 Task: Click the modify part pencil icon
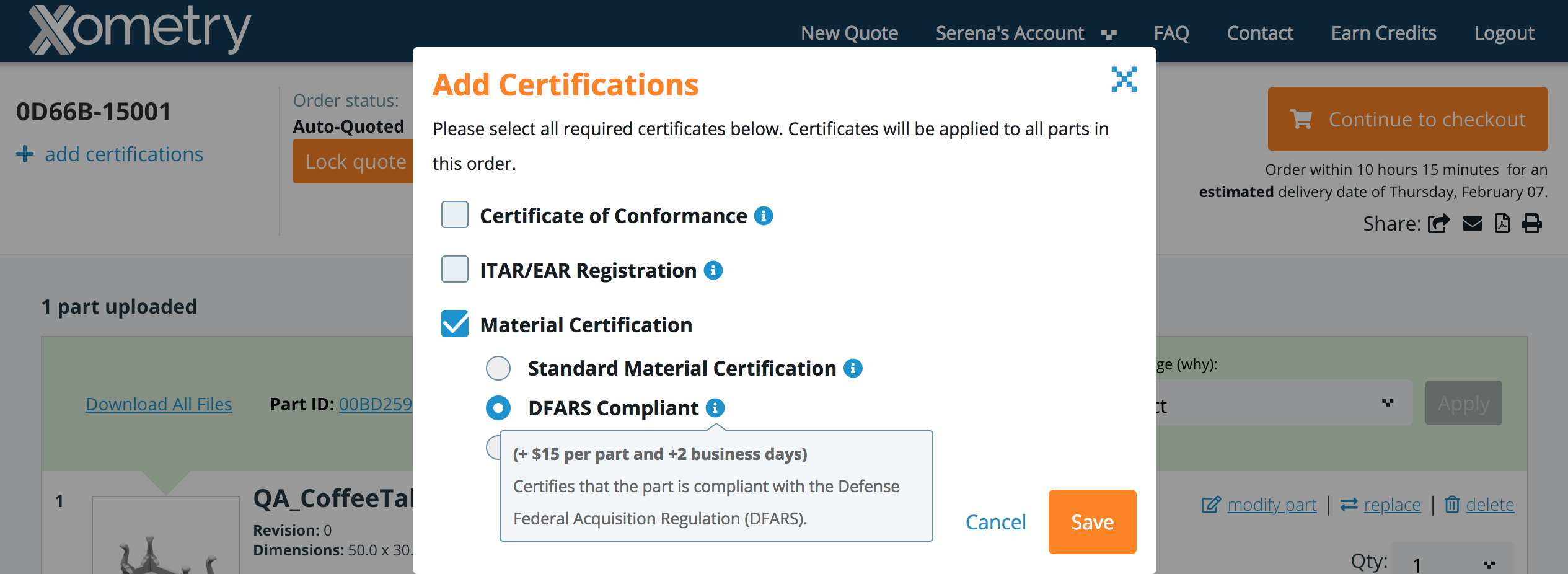click(x=1211, y=505)
